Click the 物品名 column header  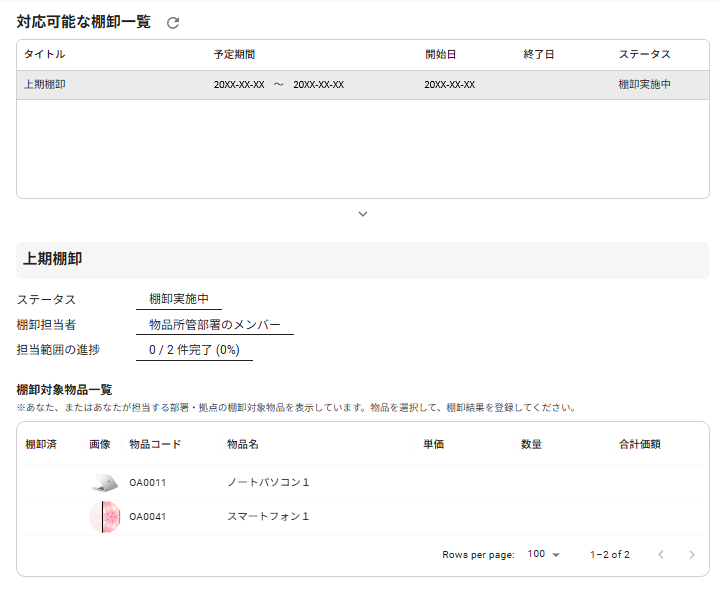pos(243,444)
